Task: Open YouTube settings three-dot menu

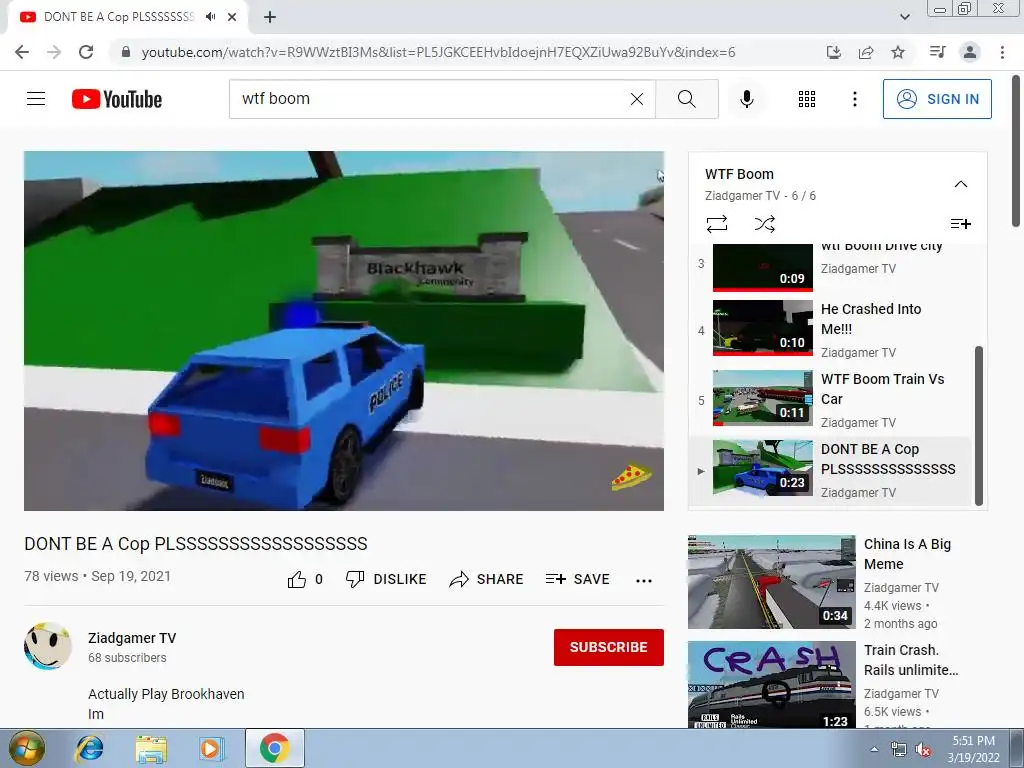Action: [x=854, y=99]
